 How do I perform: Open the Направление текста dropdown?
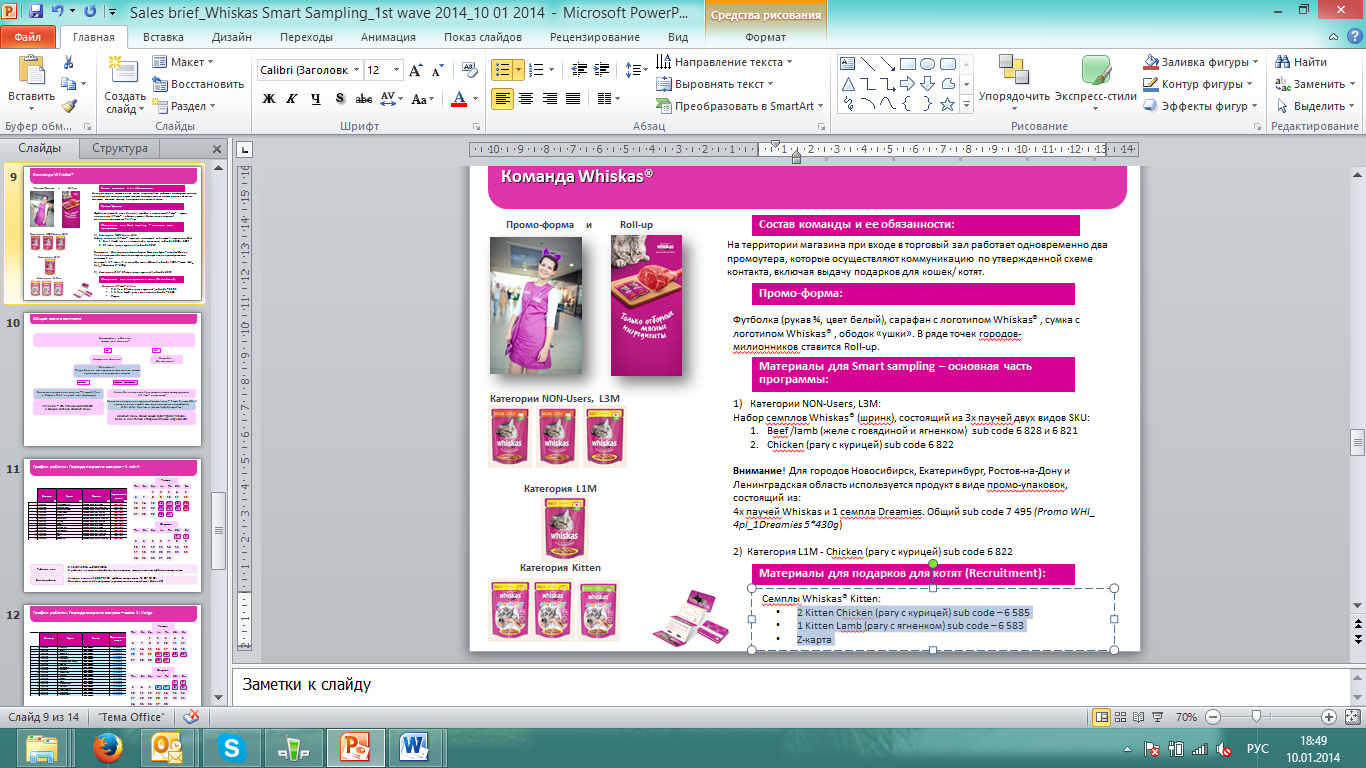[724, 62]
